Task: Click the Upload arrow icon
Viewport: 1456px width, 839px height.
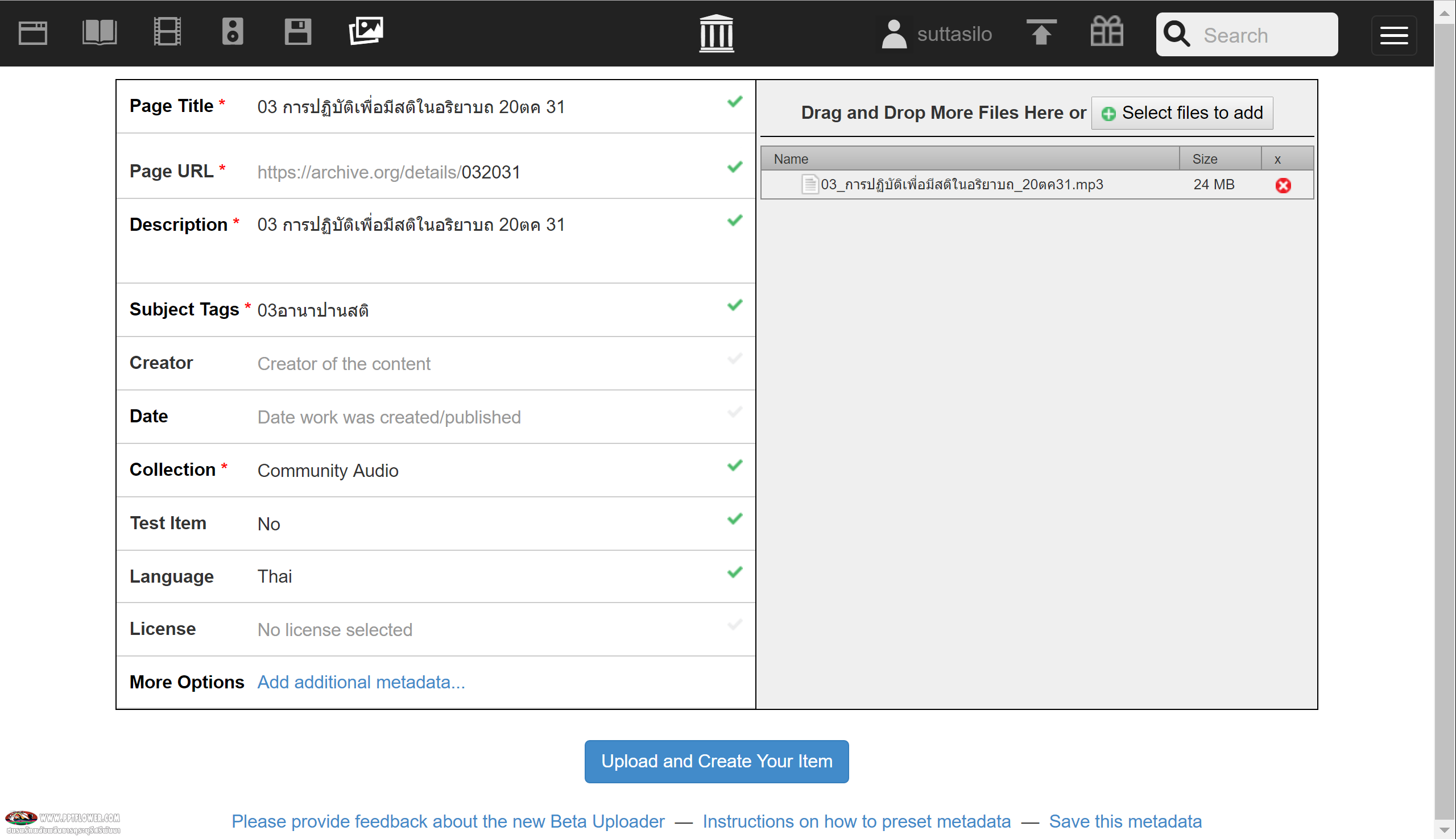Action: point(1041,32)
